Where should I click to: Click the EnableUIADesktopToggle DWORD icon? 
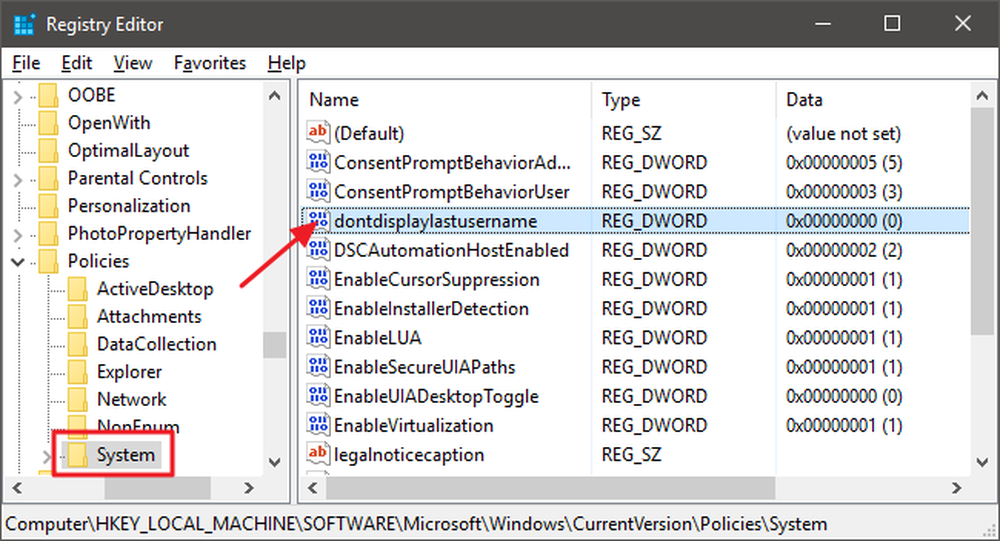318,396
